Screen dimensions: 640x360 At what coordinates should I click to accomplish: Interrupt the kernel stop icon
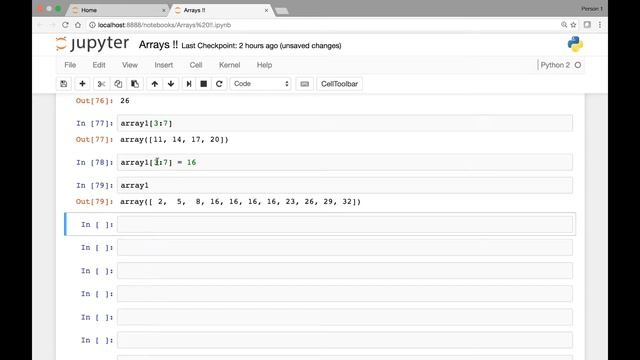(204, 84)
